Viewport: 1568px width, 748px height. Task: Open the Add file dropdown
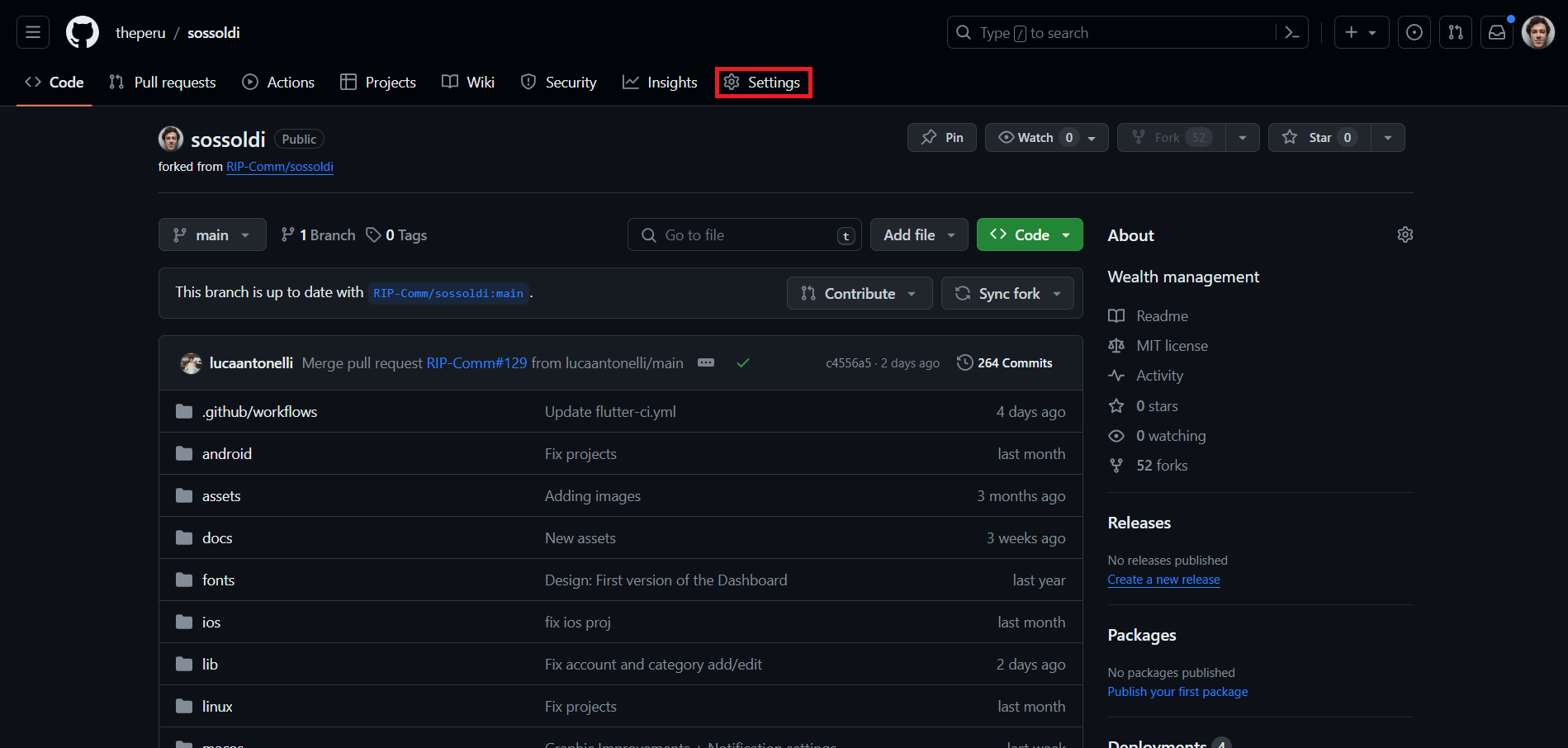click(x=919, y=234)
